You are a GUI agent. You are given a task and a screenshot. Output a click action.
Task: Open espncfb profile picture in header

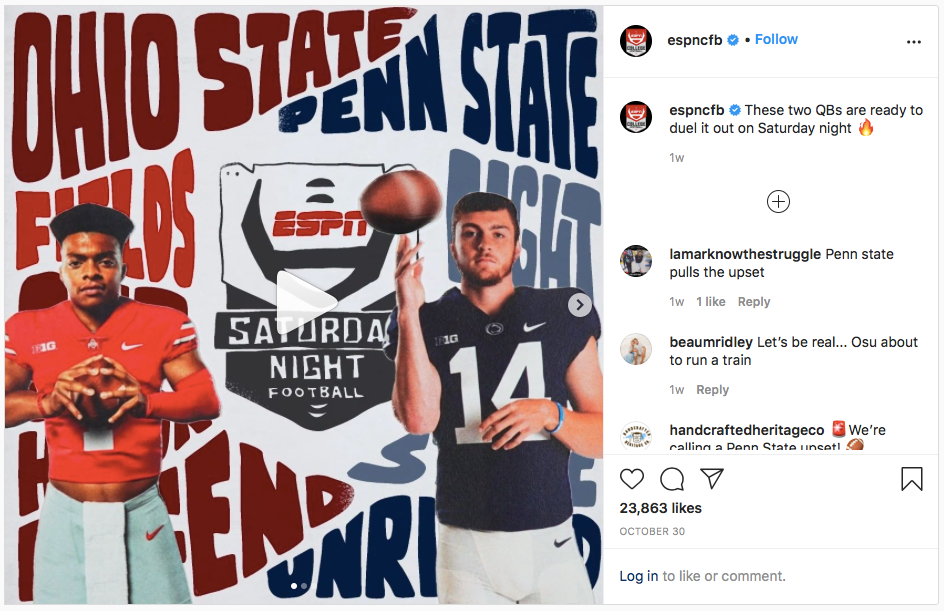point(636,40)
